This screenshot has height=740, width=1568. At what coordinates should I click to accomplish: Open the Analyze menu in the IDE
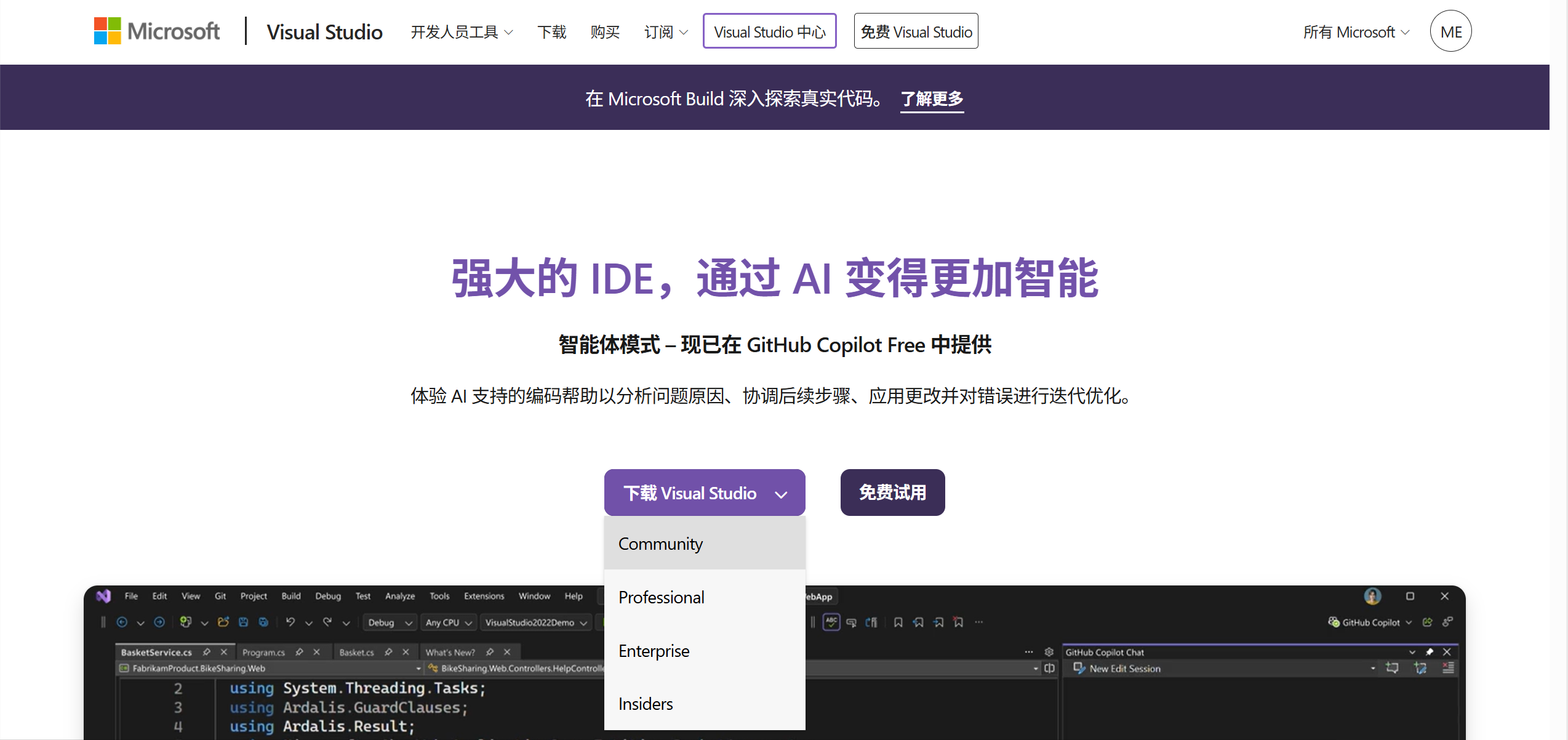point(400,596)
